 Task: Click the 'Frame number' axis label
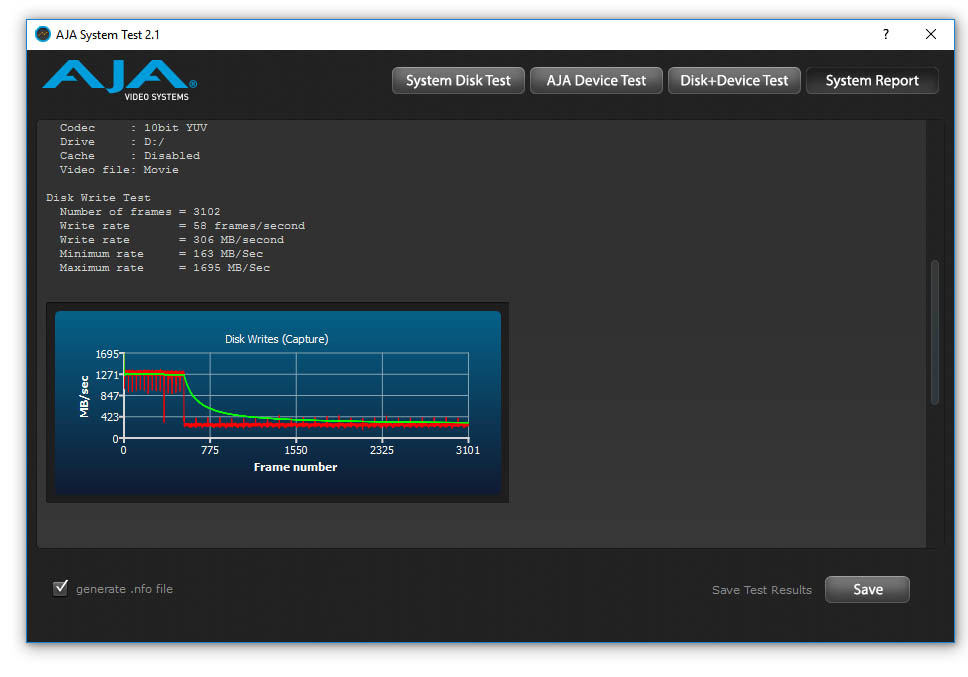pyautogui.click(x=295, y=467)
